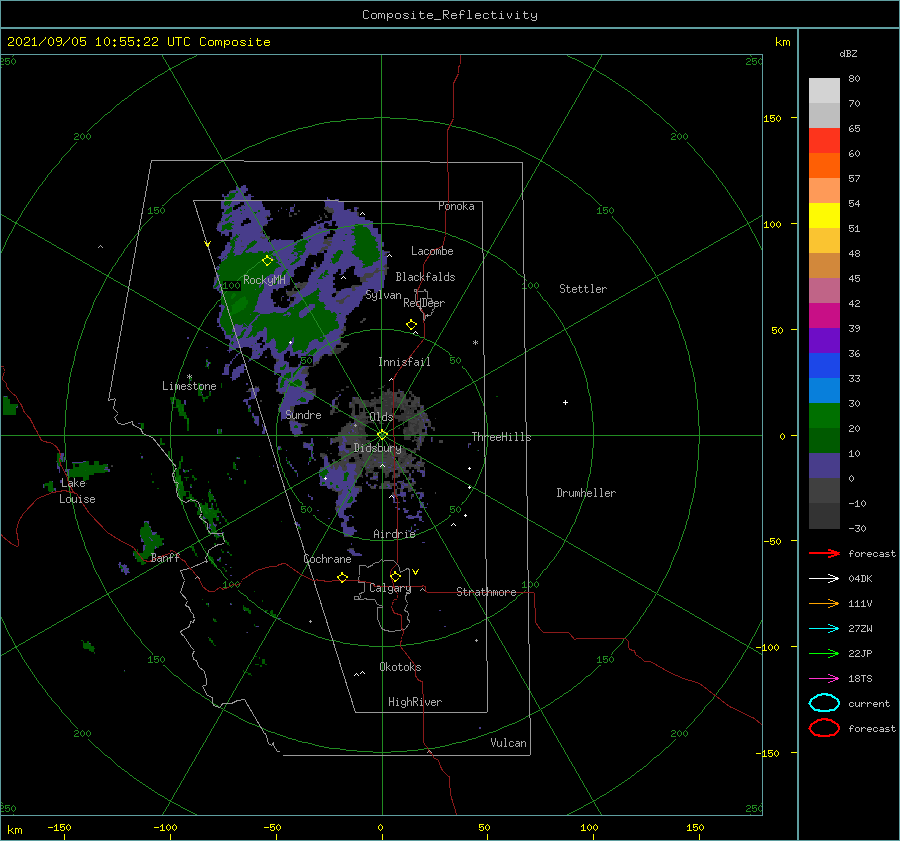Click the blue 33-36 dBZ color swatch

pyautogui.click(x=824, y=365)
